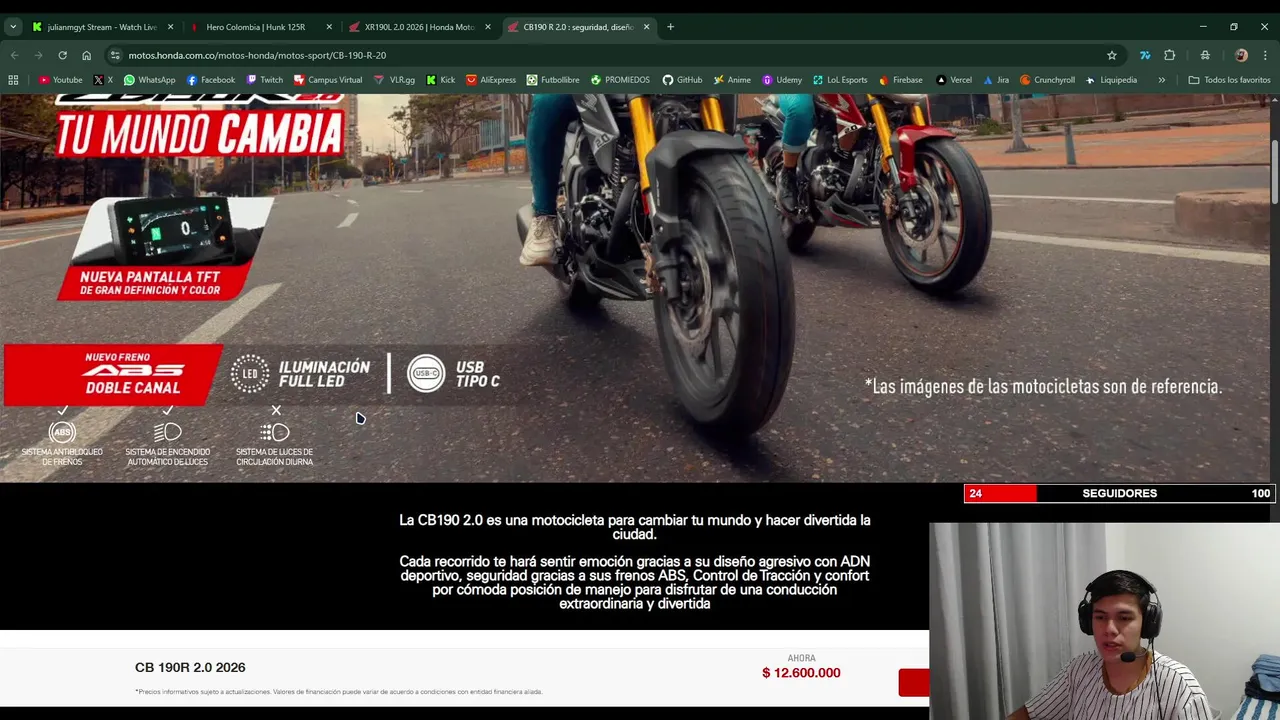1280x720 pixels.
Task: Open AliExpress bookmark
Action: click(x=491, y=80)
